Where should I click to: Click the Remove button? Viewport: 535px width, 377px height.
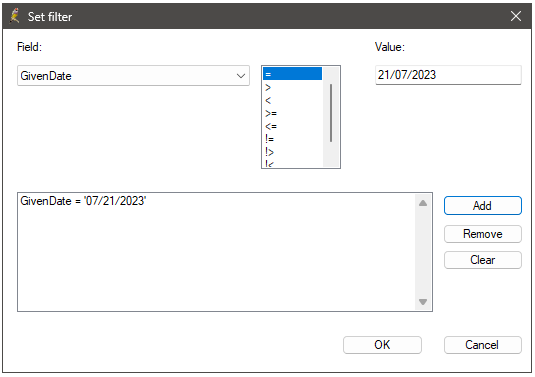coord(482,234)
